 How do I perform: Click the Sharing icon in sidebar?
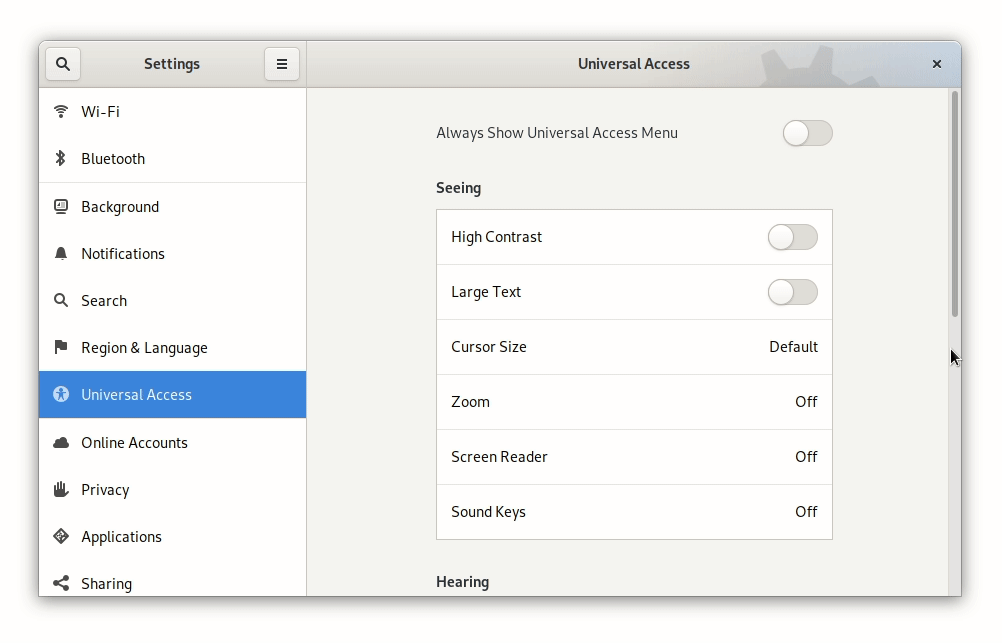pyautogui.click(x=61, y=583)
